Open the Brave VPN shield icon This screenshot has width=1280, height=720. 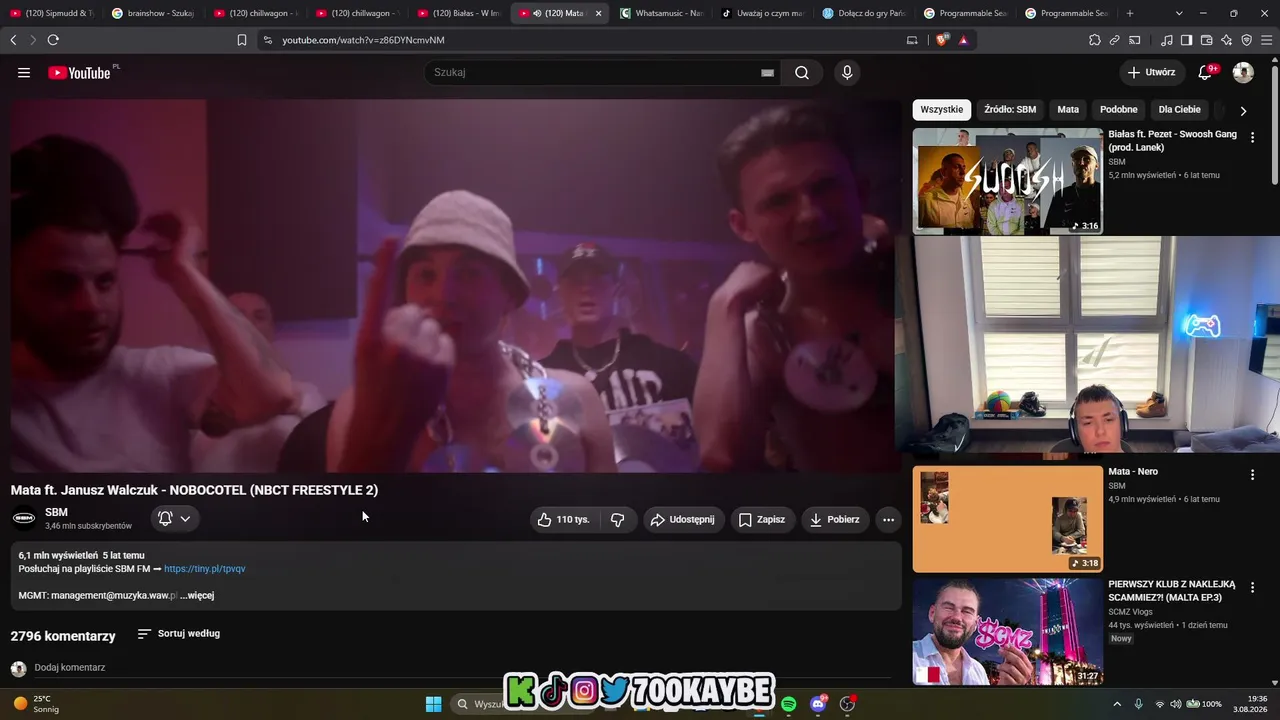pyautogui.click(x=1246, y=40)
